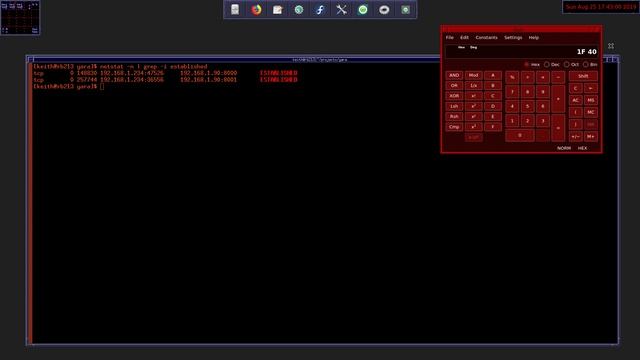Click the hex digit D button
640x360 pixels.
coord(493,106)
